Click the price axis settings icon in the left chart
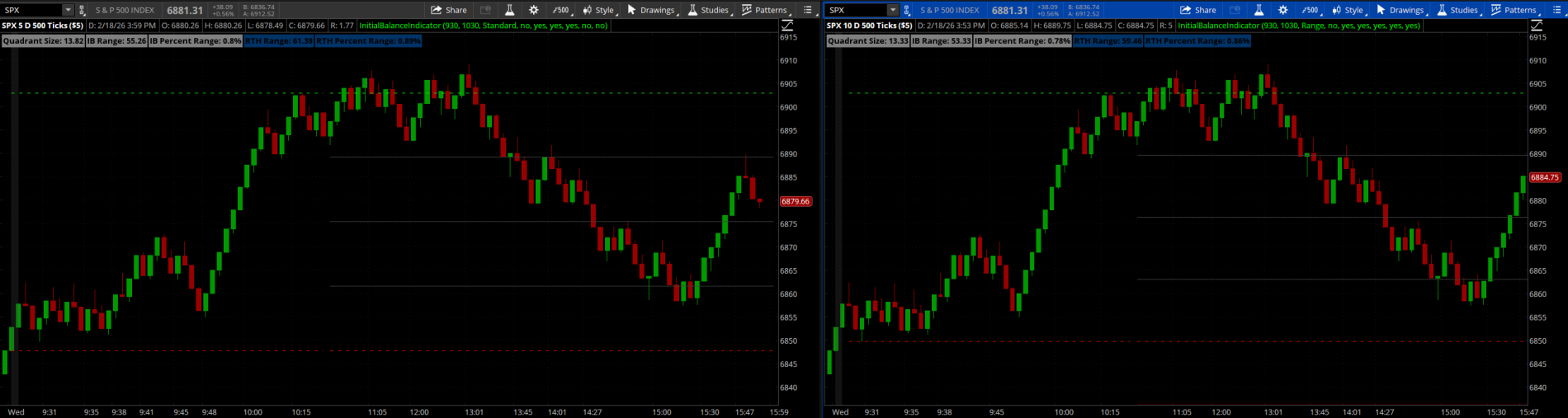 point(787,26)
